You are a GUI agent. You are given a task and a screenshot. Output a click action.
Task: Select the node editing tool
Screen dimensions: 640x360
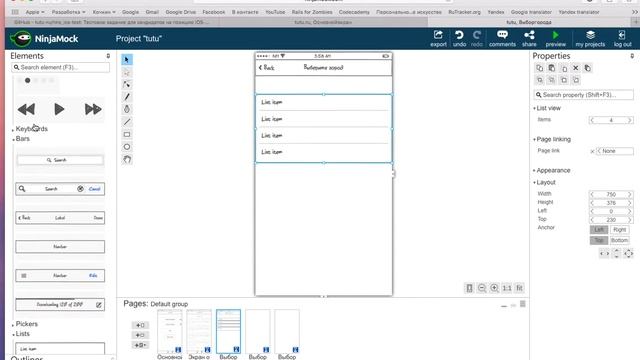click(127, 84)
